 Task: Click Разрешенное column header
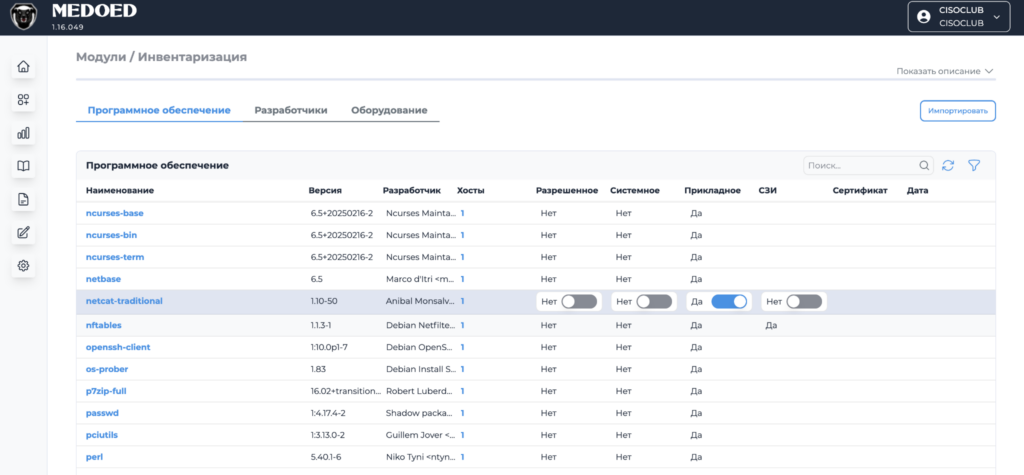click(x=567, y=191)
